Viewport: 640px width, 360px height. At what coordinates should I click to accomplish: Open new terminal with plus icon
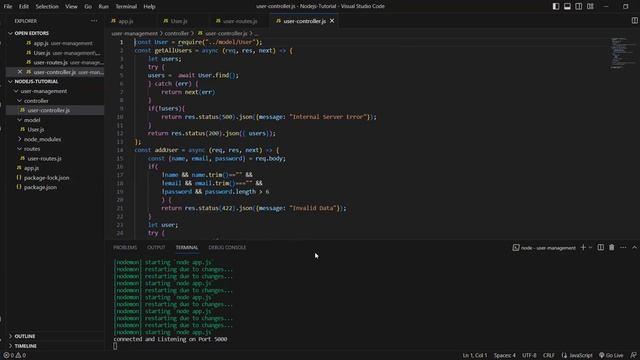pyautogui.click(x=583, y=247)
